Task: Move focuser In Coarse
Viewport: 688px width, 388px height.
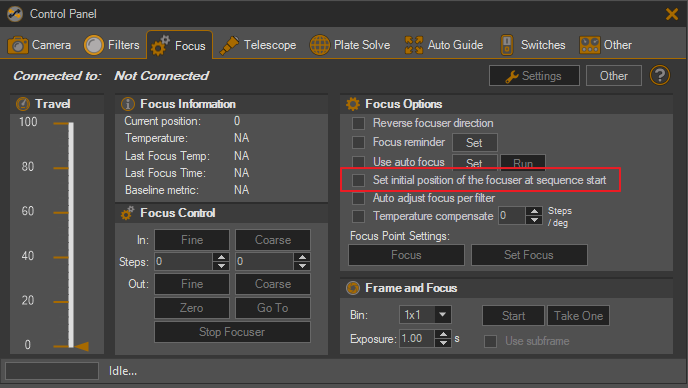Action: [272, 240]
